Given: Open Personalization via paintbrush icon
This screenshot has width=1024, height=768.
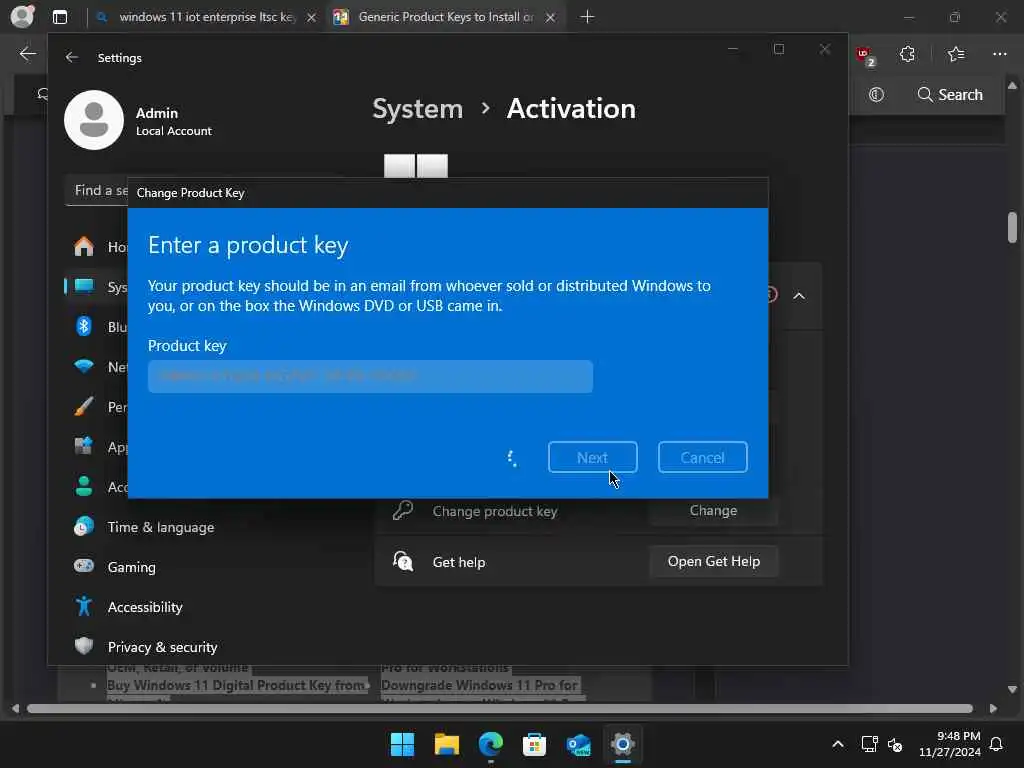Looking at the screenshot, I should click(x=84, y=407).
